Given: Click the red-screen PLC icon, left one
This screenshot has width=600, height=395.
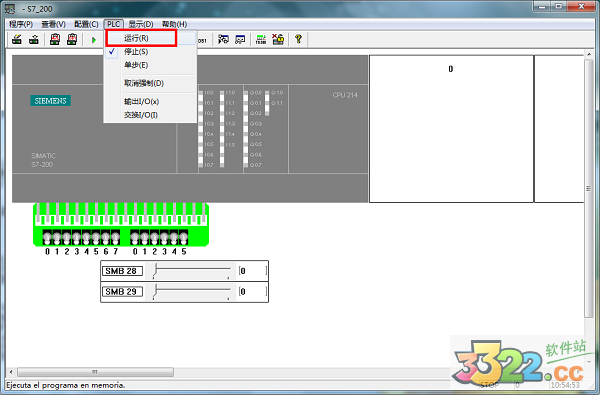Looking at the screenshot, I should 55,39.
